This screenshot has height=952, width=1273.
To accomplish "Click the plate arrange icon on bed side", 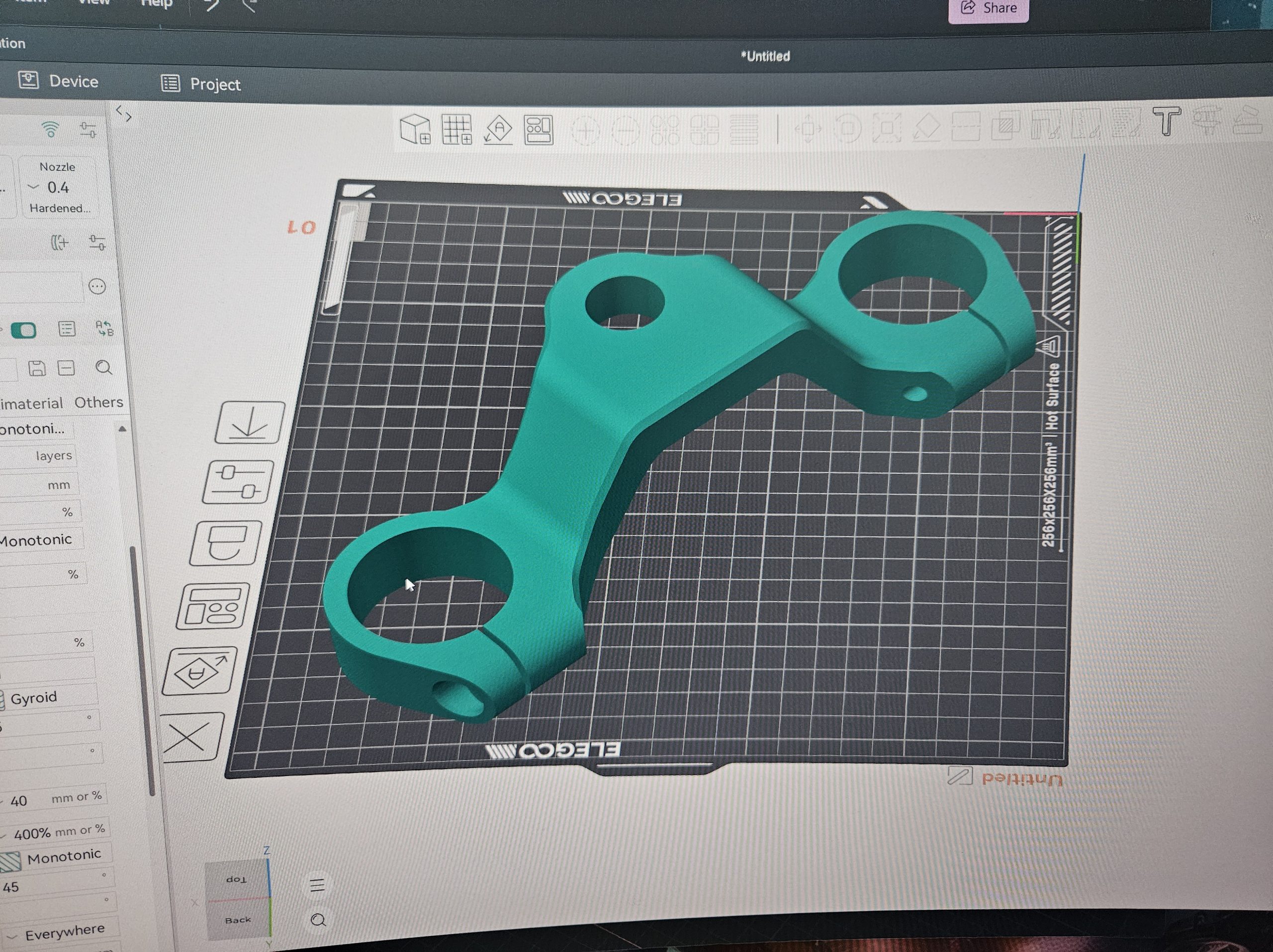I will pos(213,606).
